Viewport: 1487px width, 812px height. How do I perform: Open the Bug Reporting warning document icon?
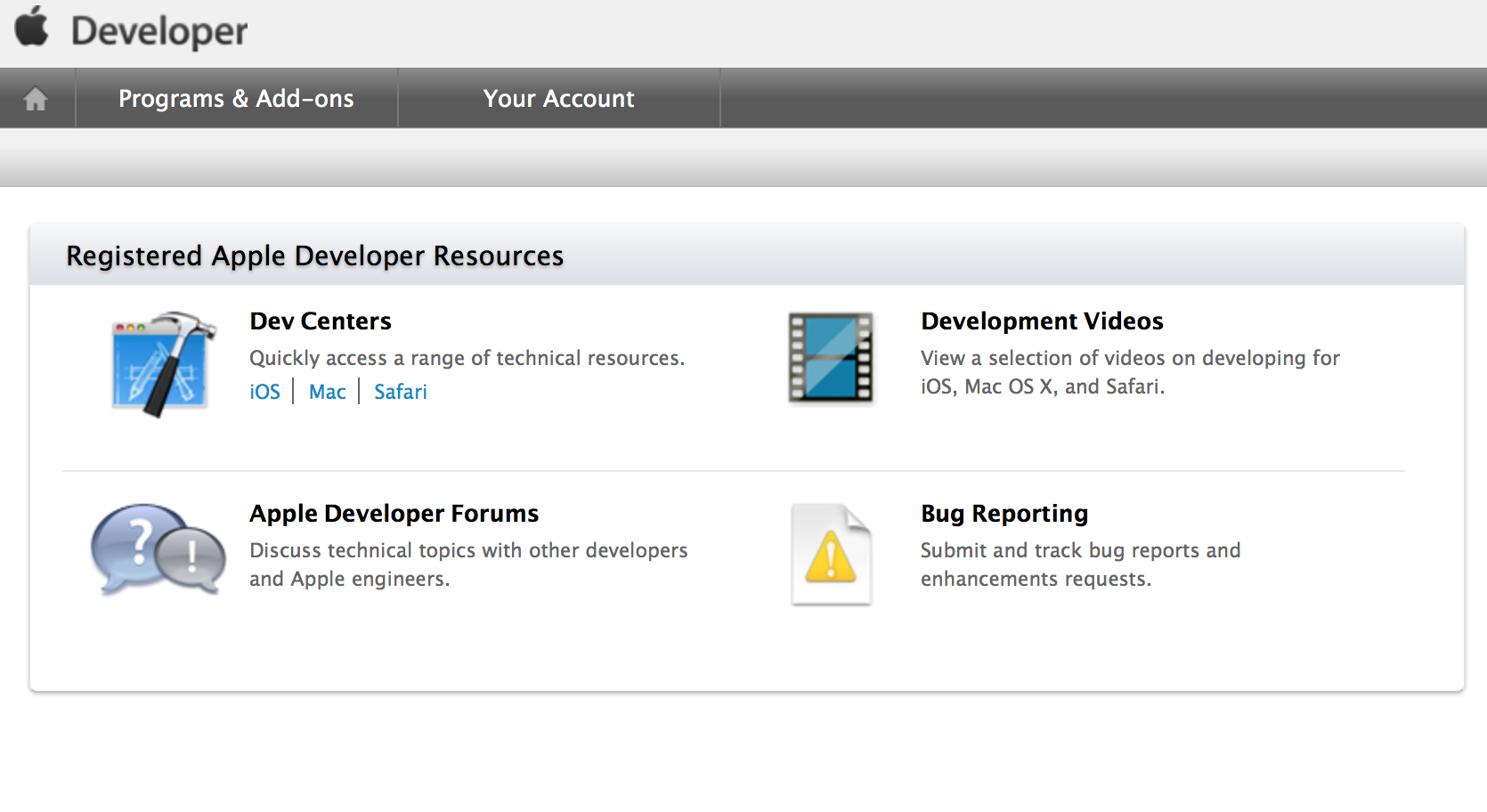click(831, 555)
